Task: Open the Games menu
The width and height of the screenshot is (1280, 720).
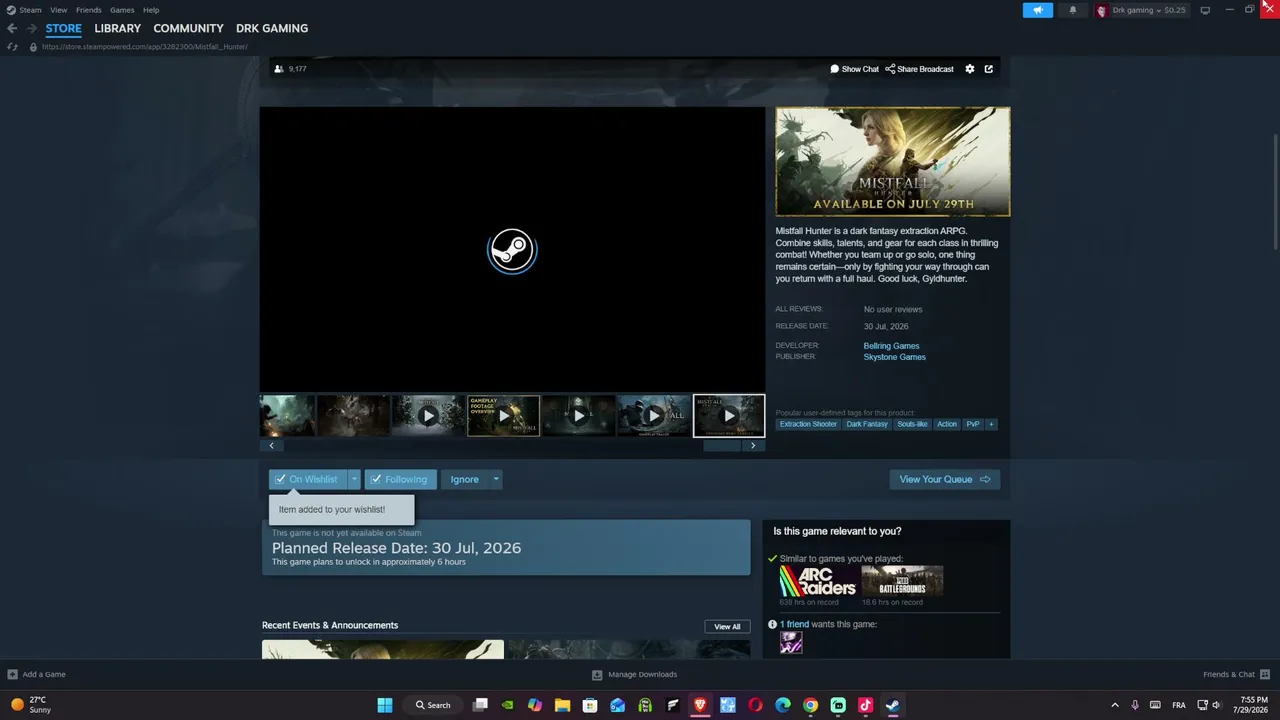Action: 122,10
